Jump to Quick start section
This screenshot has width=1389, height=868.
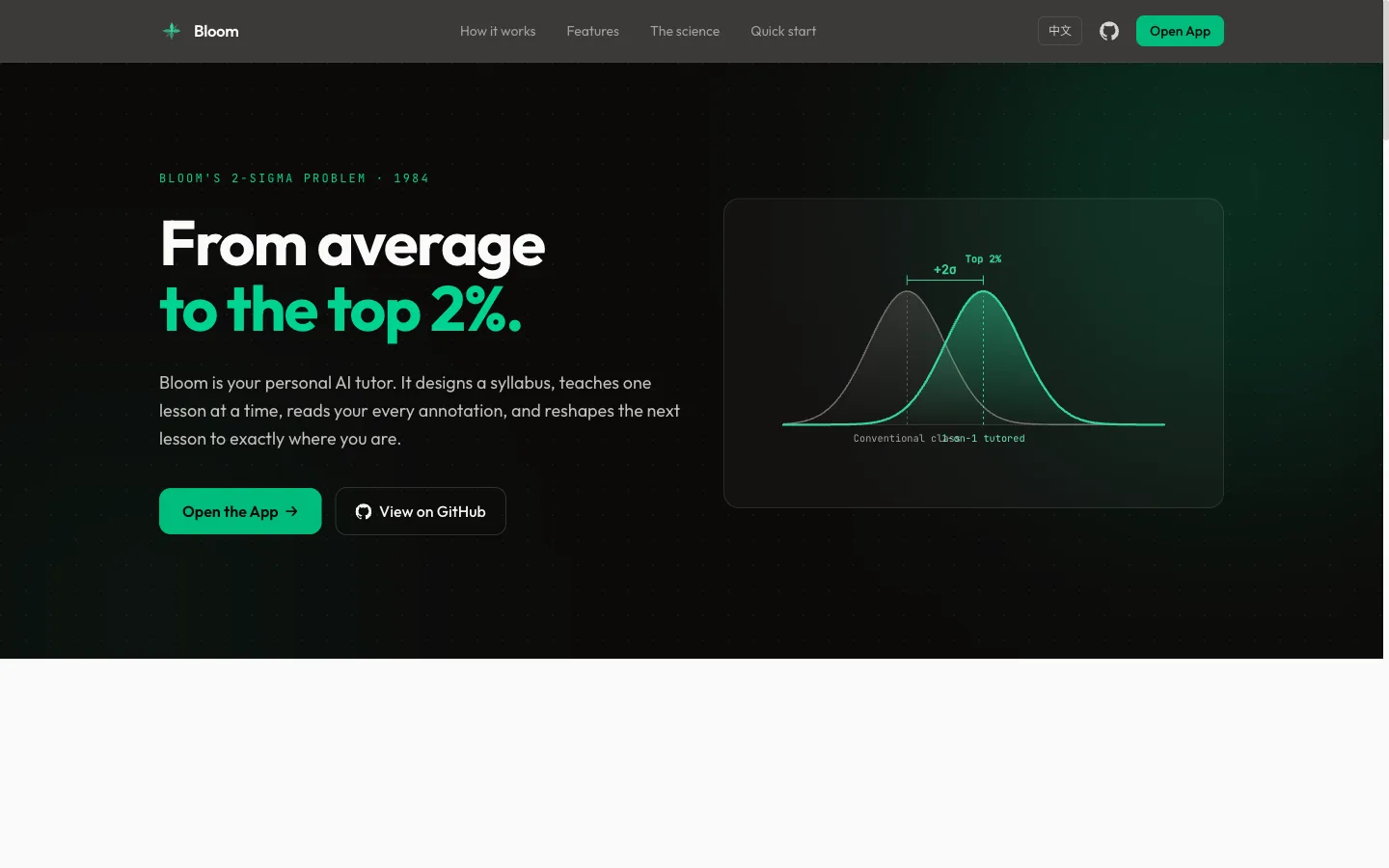coord(783,31)
